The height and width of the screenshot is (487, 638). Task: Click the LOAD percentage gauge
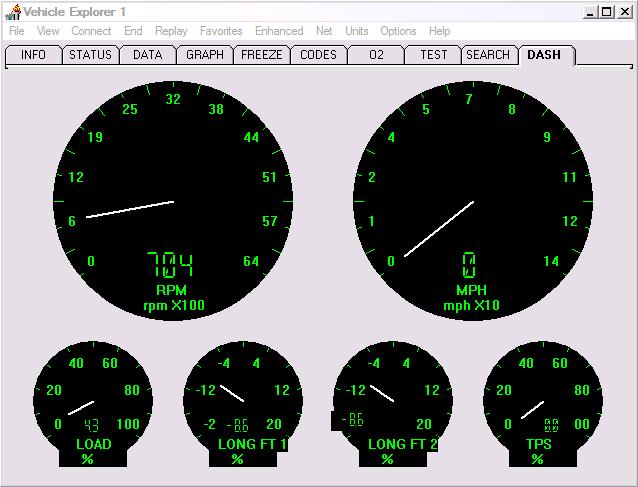pos(94,400)
